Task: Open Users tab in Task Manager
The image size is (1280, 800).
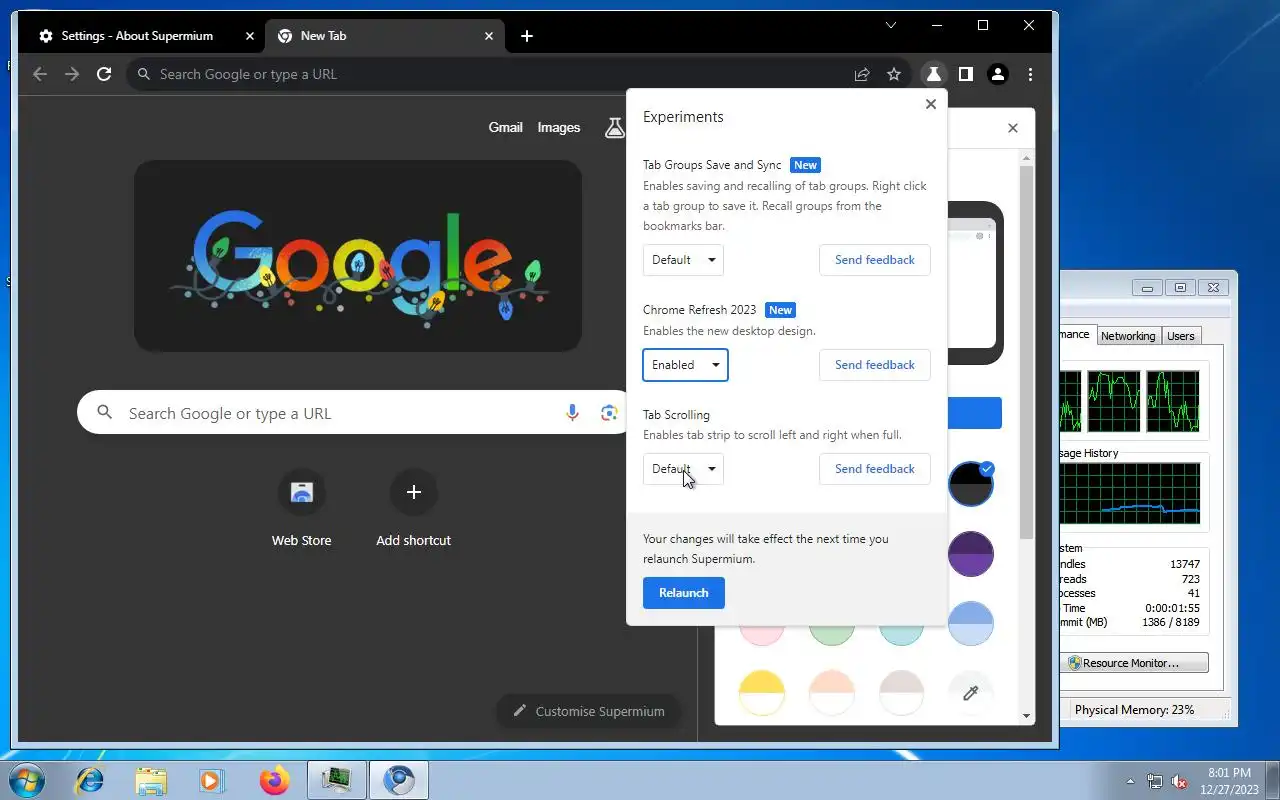Action: pyautogui.click(x=1181, y=336)
